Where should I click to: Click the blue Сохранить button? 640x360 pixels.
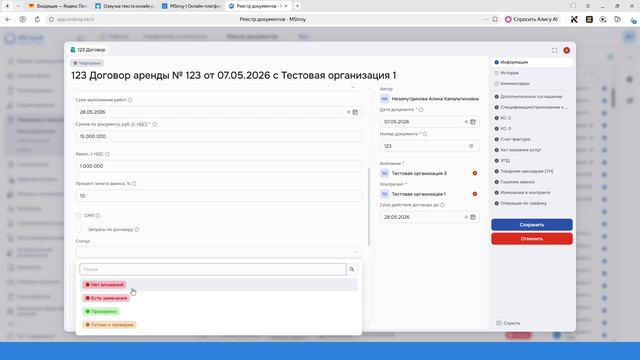point(532,225)
